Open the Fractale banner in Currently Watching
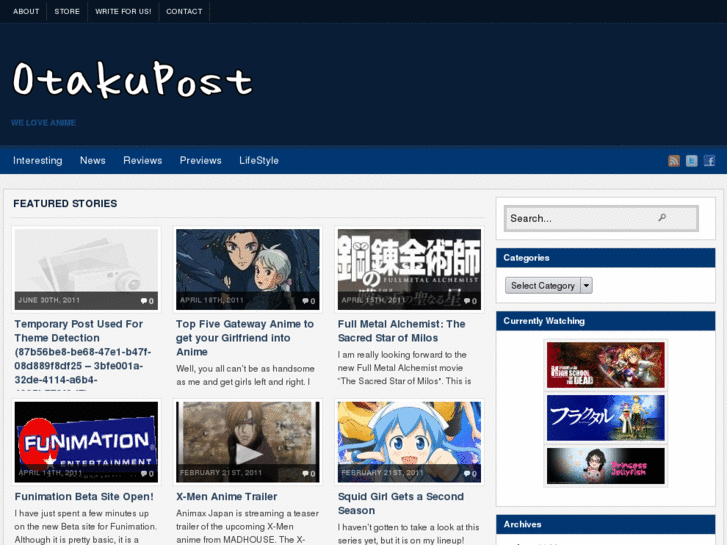 point(606,418)
